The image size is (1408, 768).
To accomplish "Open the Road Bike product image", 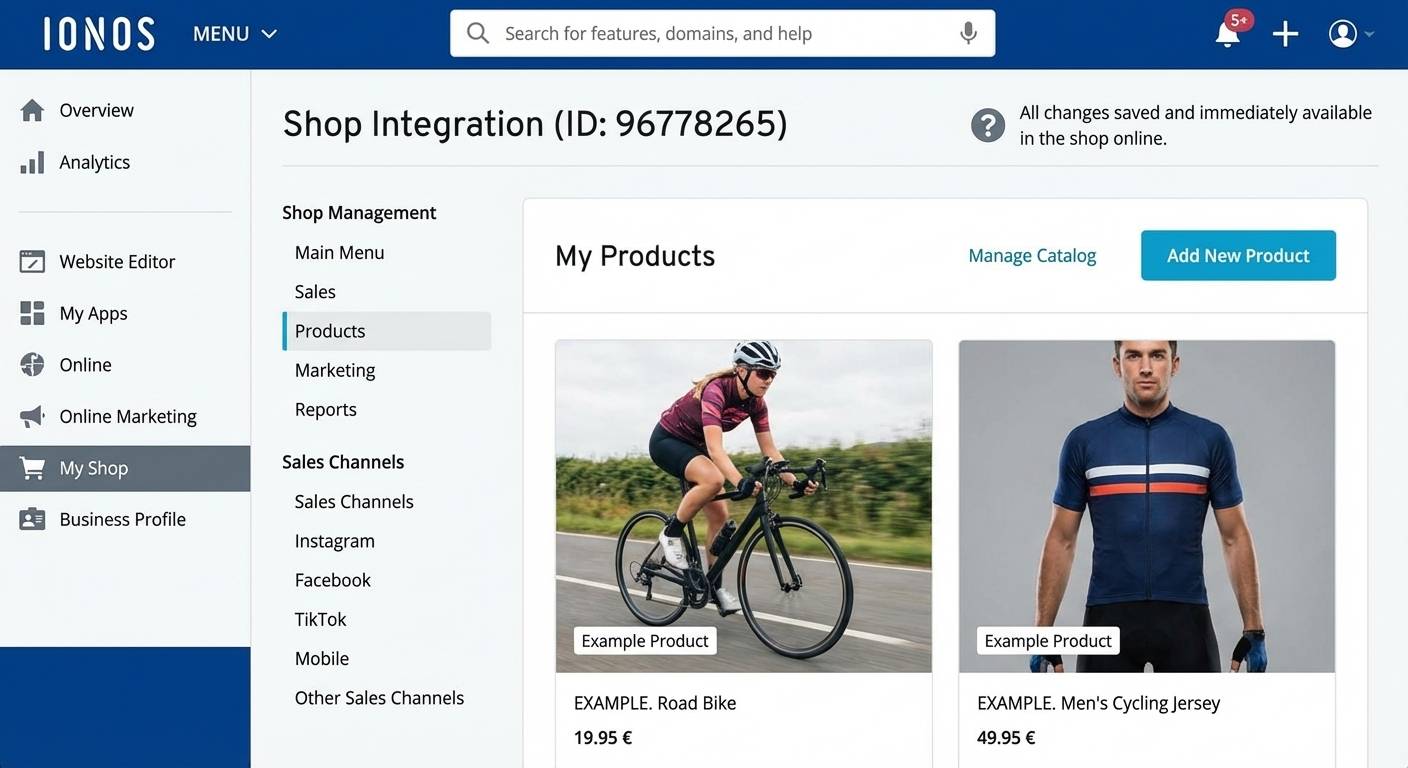I will [x=743, y=505].
